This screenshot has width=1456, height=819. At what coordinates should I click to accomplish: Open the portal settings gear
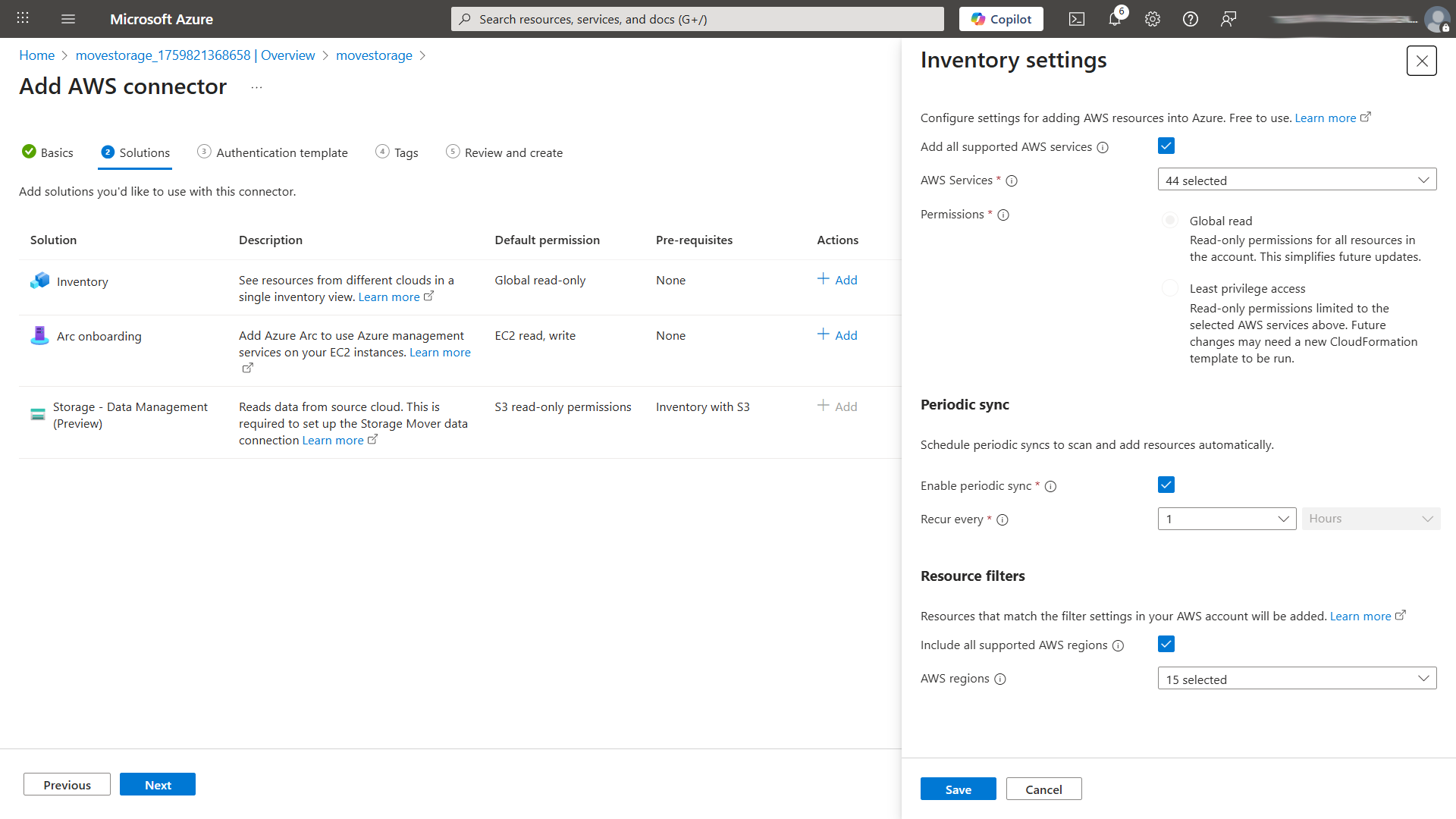pos(1152,19)
